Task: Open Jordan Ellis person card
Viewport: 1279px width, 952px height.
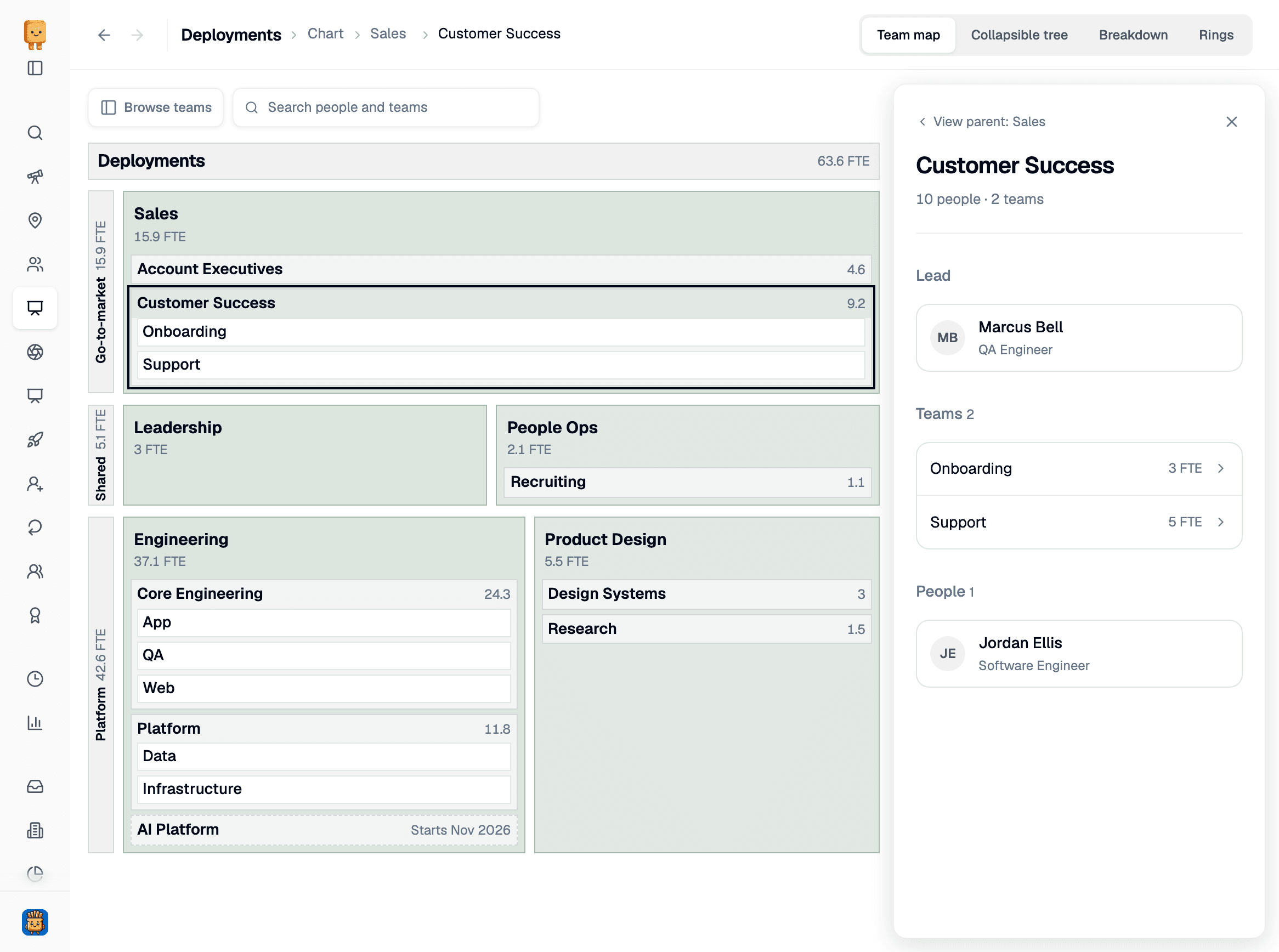Action: pos(1078,654)
